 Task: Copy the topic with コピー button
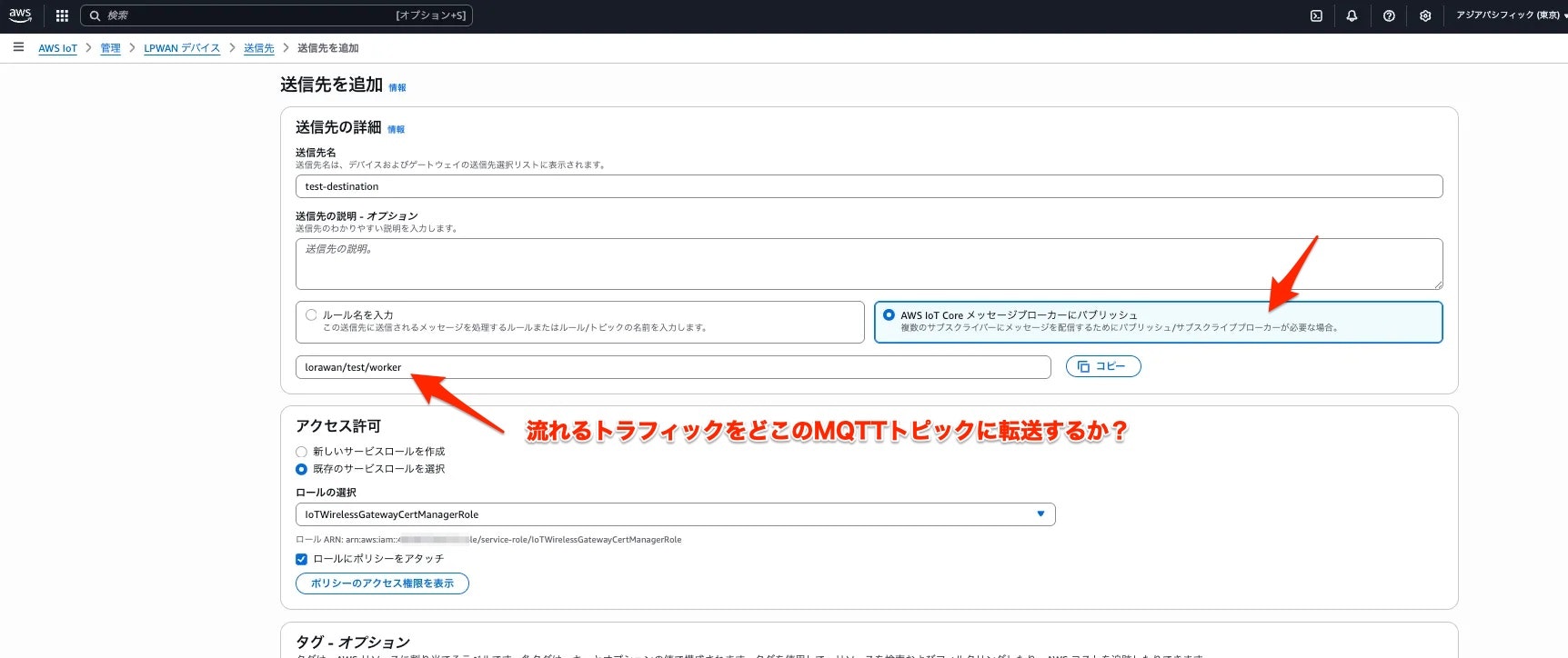point(1103,366)
